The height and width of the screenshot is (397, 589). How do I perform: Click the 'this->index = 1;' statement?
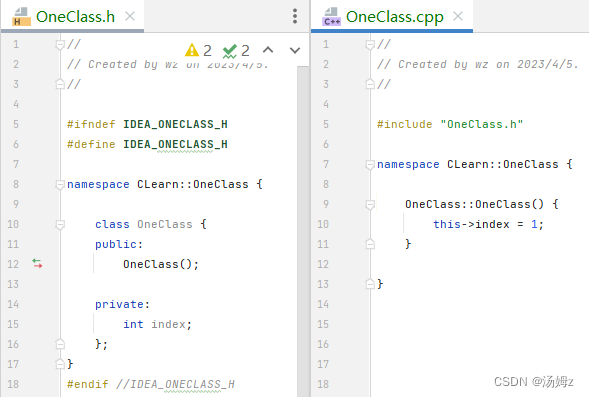pyautogui.click(x=488, y=224)
